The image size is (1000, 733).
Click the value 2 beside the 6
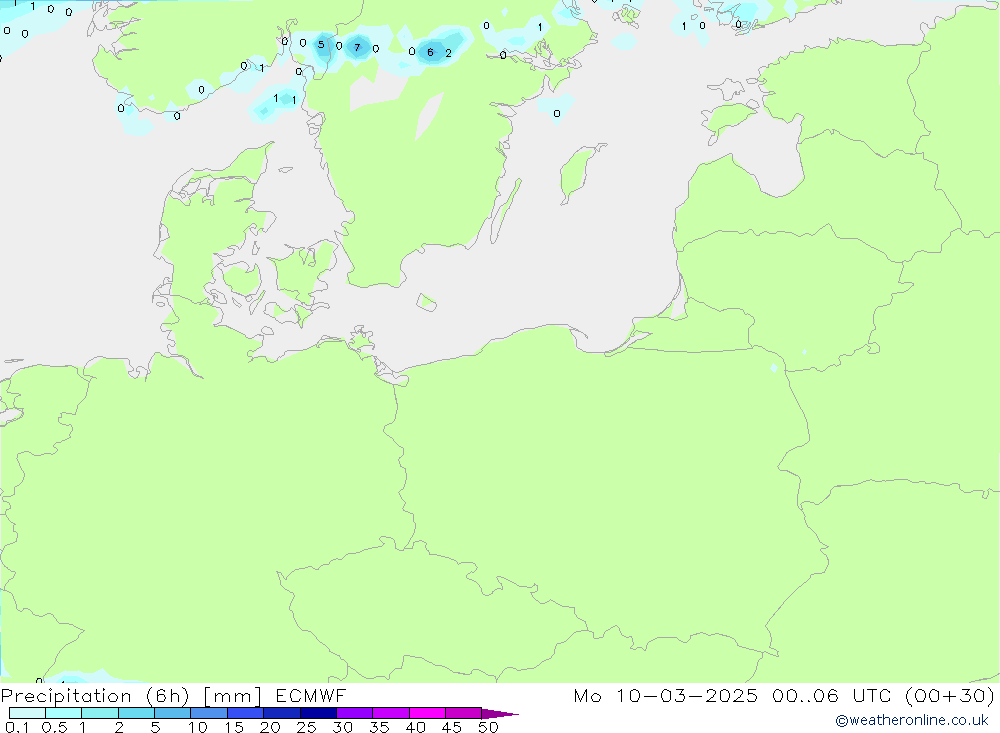pos(448,53)
